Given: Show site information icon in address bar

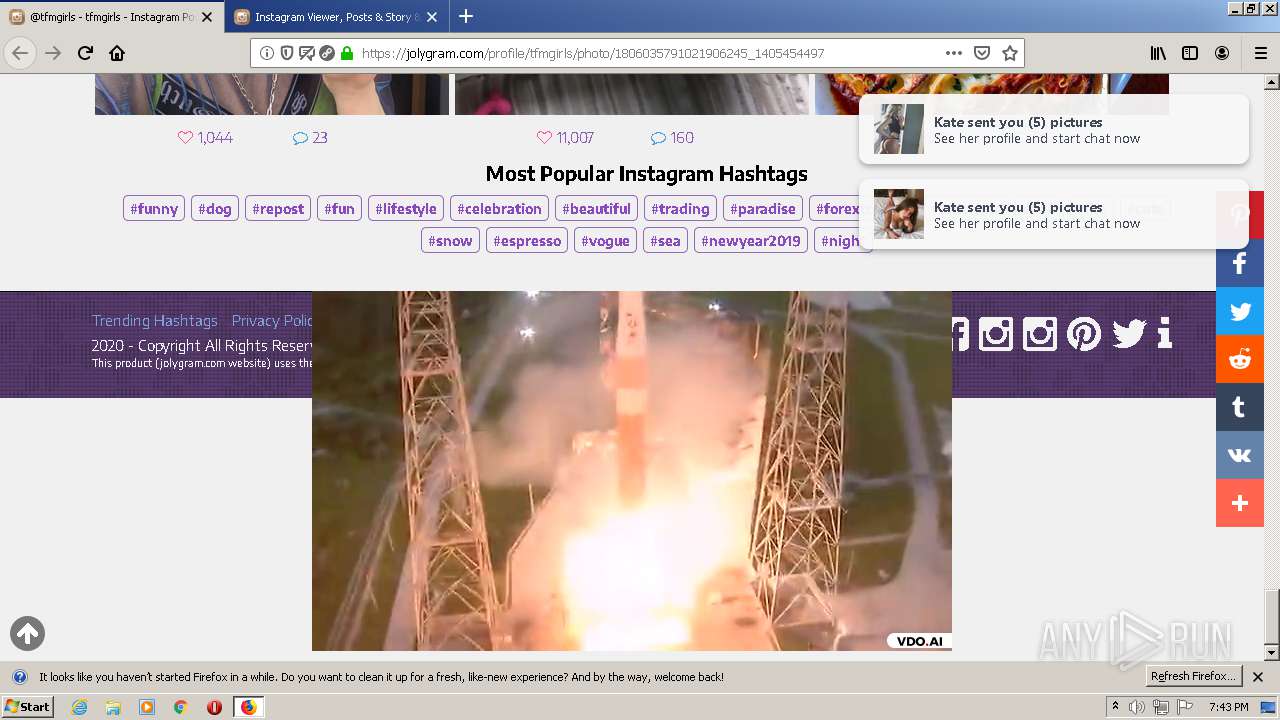Looking at the screenshot, I should pos(267,53).
